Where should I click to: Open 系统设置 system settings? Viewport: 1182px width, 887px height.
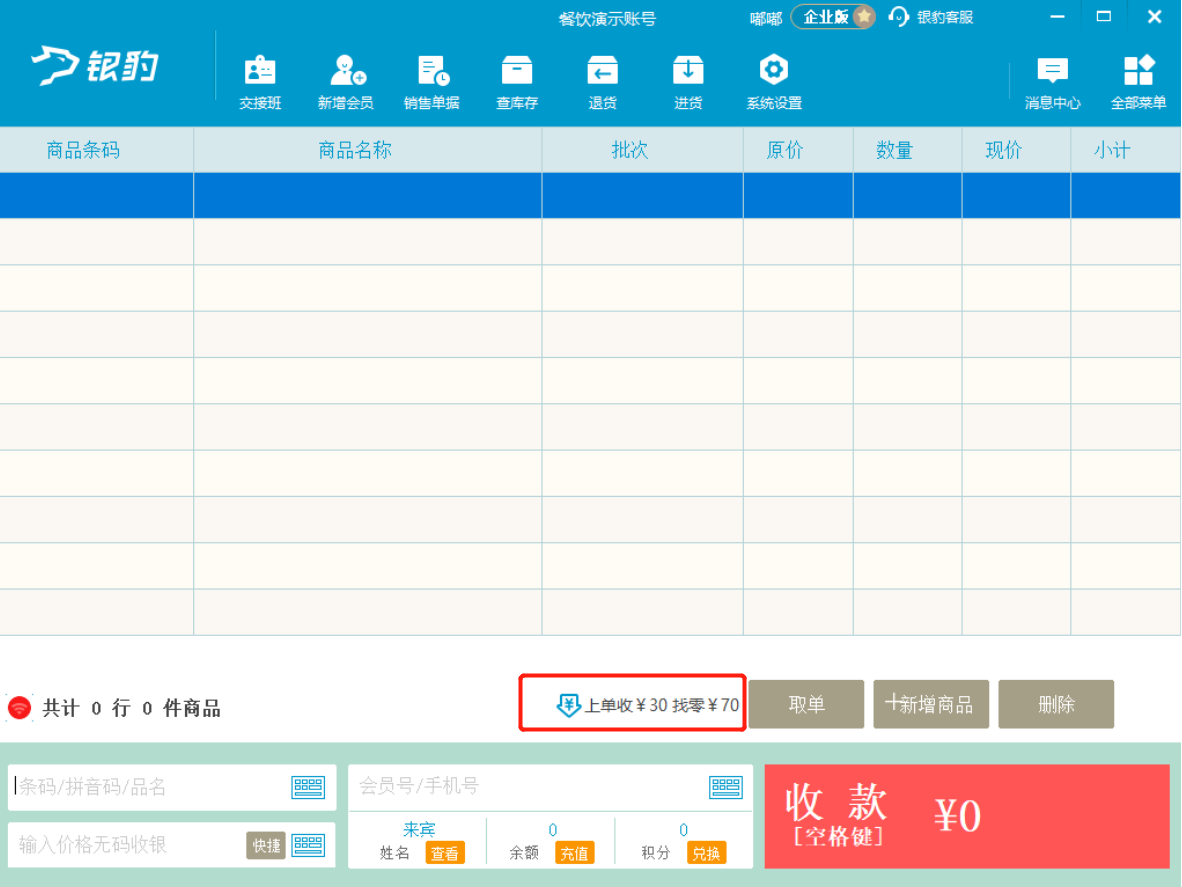pyautogui.click(x=774, y=82)
